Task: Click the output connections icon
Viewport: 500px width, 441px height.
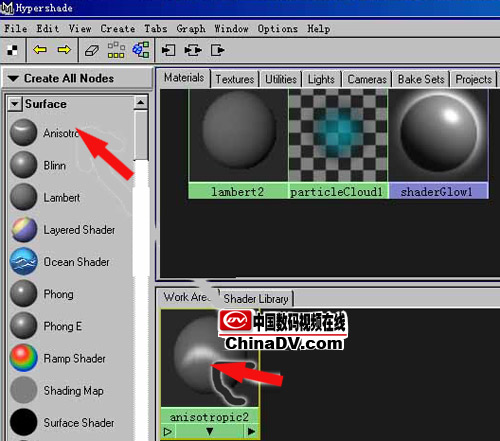Action: pos(218,50)
